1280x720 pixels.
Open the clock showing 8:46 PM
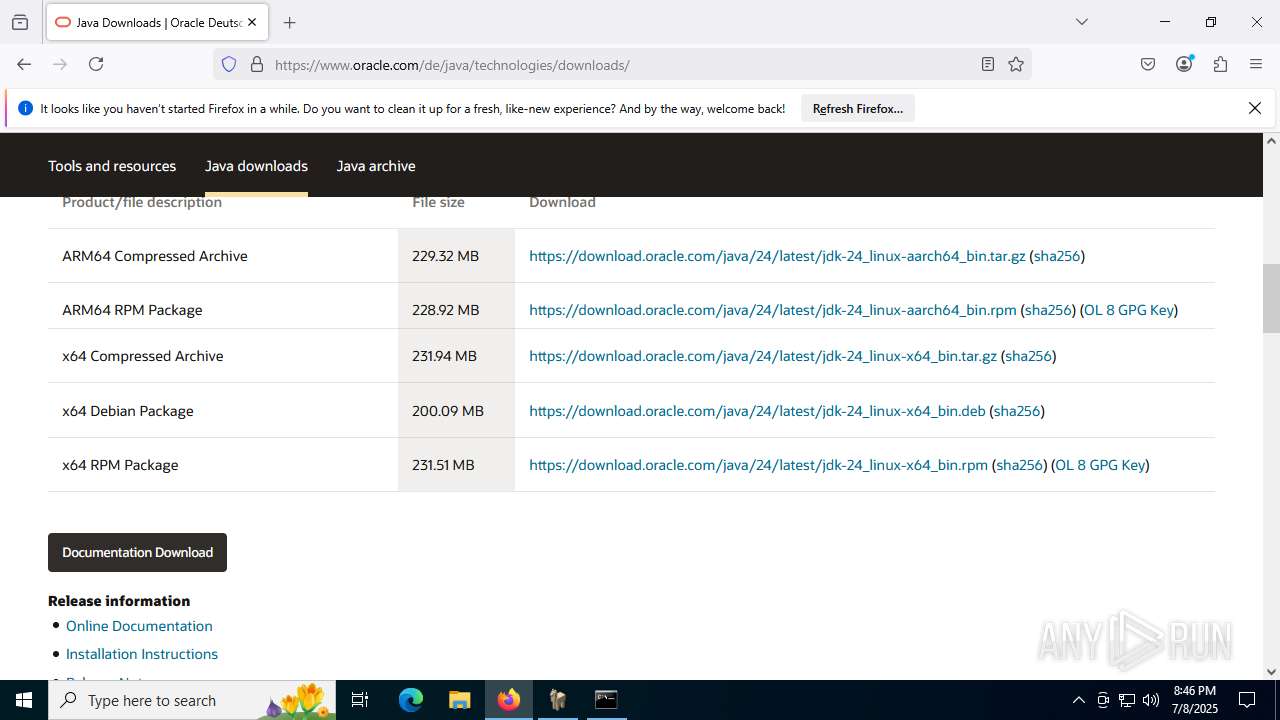[1195, 700]
